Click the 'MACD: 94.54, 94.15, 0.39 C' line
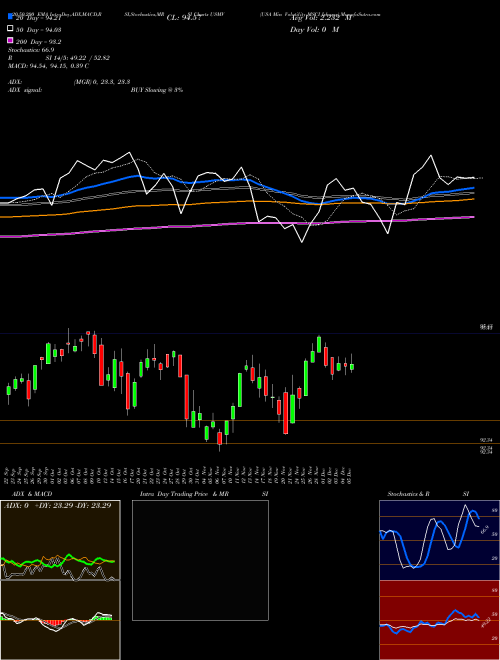Screen dimensions: 500x660 (48, 66)
